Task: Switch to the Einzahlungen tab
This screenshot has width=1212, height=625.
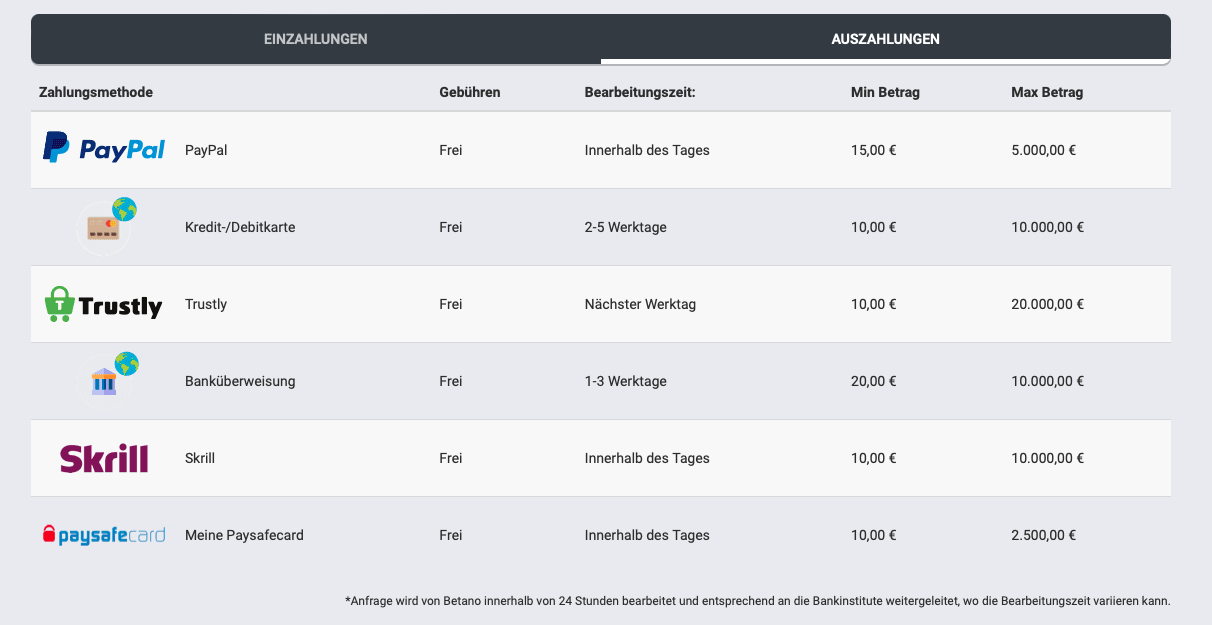Action: [x=316, y=39]
